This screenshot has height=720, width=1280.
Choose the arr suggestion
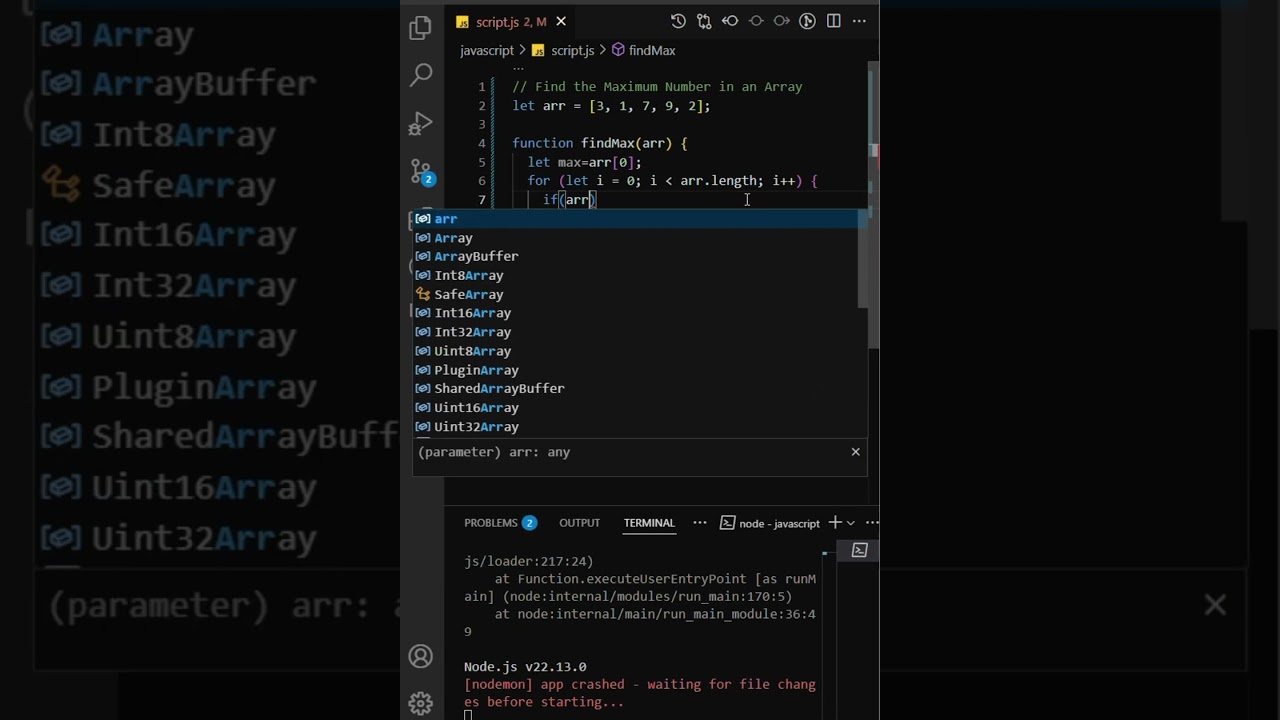click(640, 219)
